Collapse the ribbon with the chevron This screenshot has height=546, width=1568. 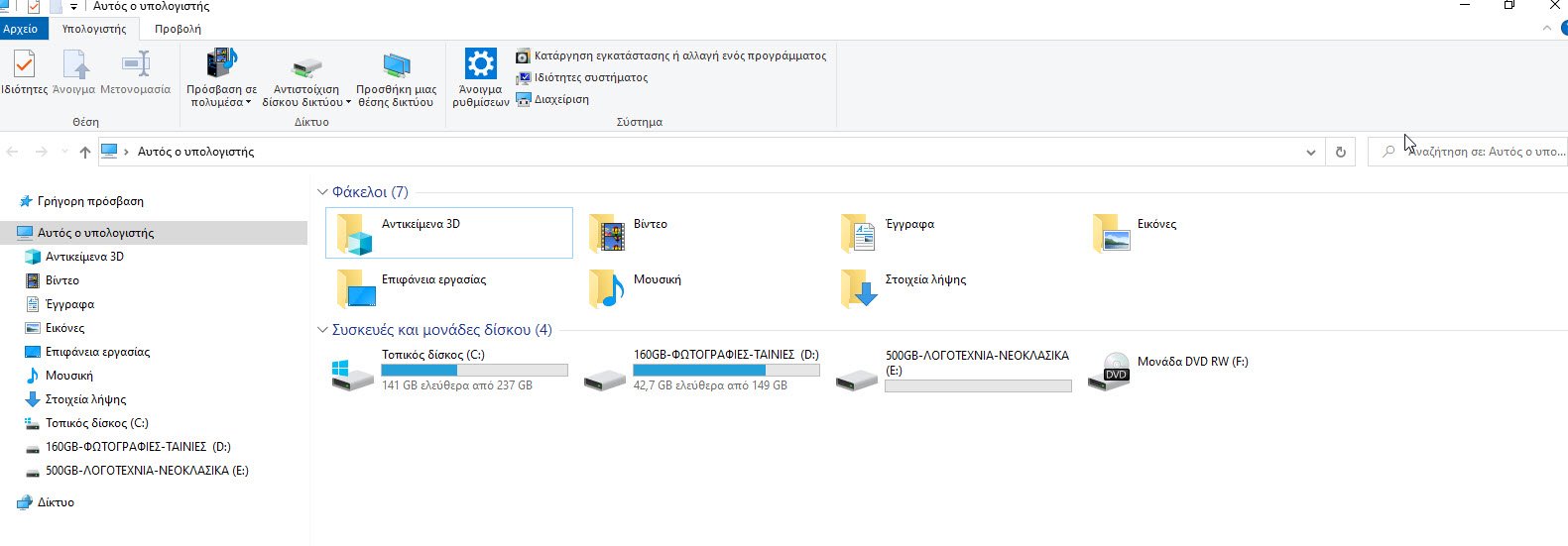coord(1547,28)
